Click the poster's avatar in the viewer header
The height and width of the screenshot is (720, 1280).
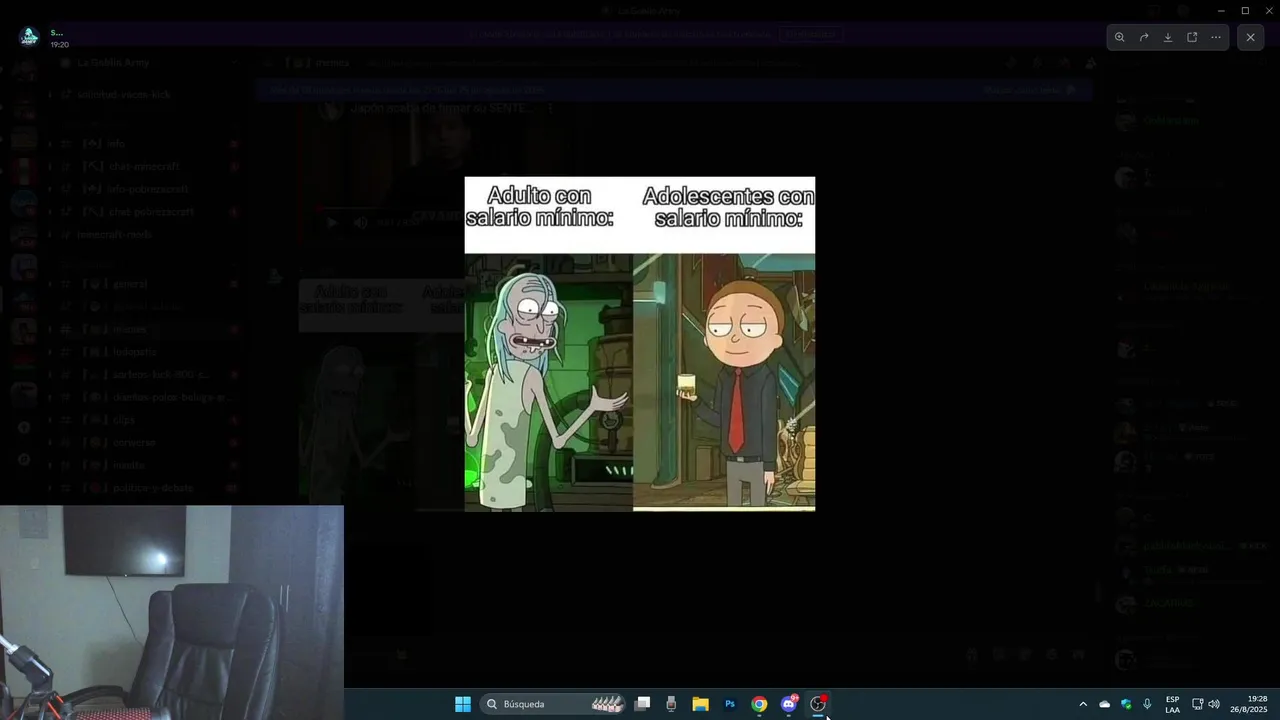pyautogui.click(x=29, y=37)
